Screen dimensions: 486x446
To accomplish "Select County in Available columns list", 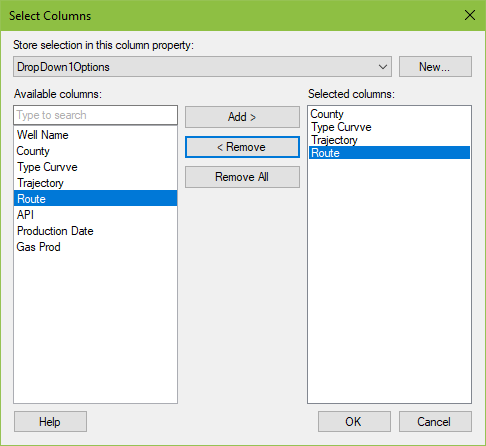I will pyautogui.click(x=95, y=151).
